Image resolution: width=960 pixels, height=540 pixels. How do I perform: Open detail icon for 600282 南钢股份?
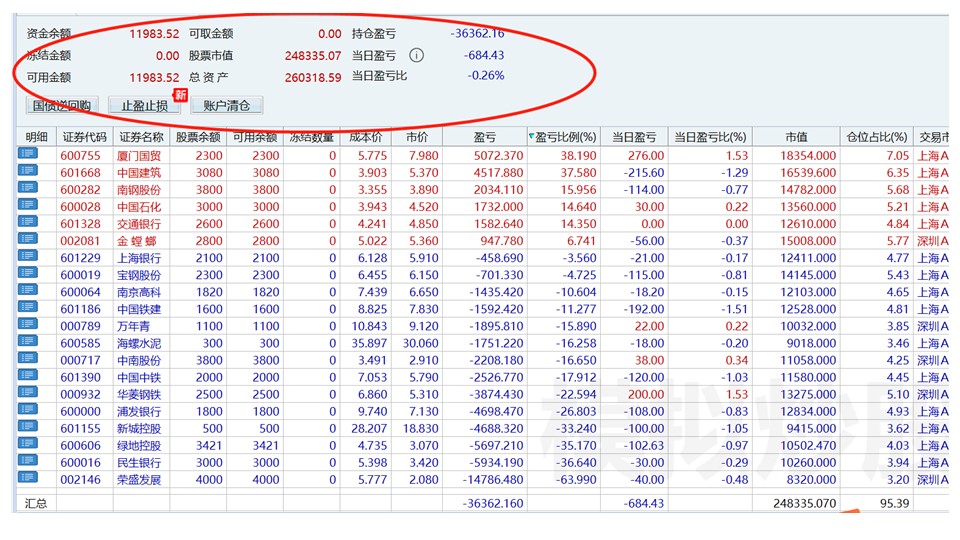(28, 188)
